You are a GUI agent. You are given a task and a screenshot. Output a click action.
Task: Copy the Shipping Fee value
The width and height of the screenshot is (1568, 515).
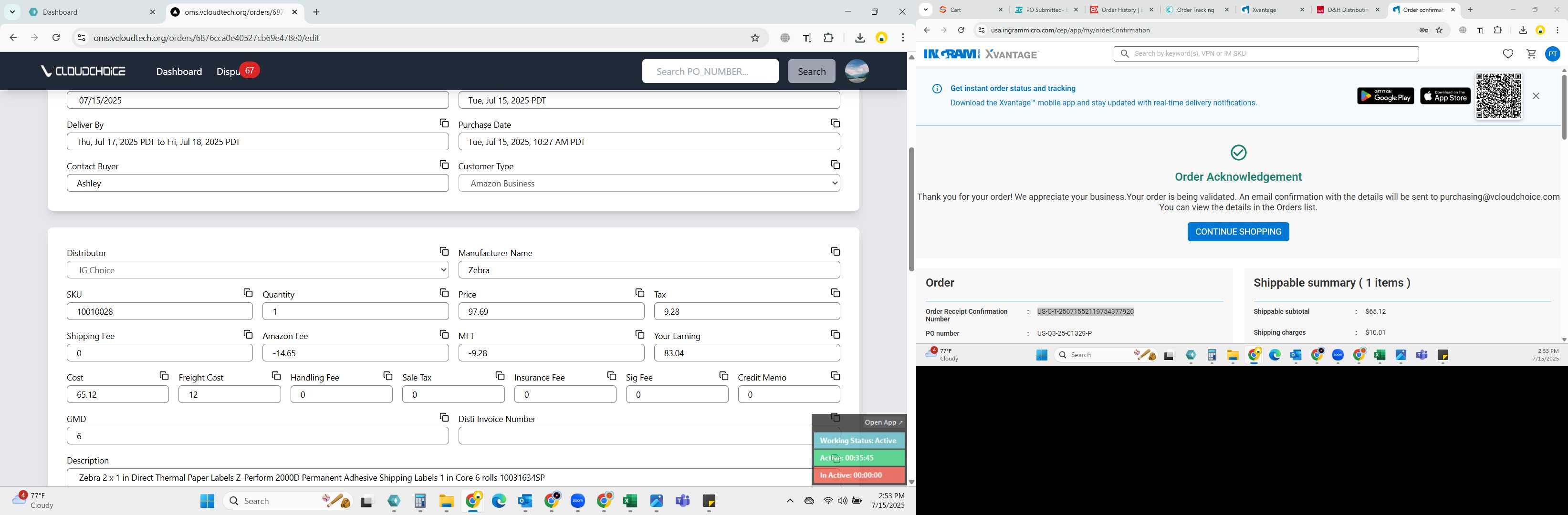248,334
